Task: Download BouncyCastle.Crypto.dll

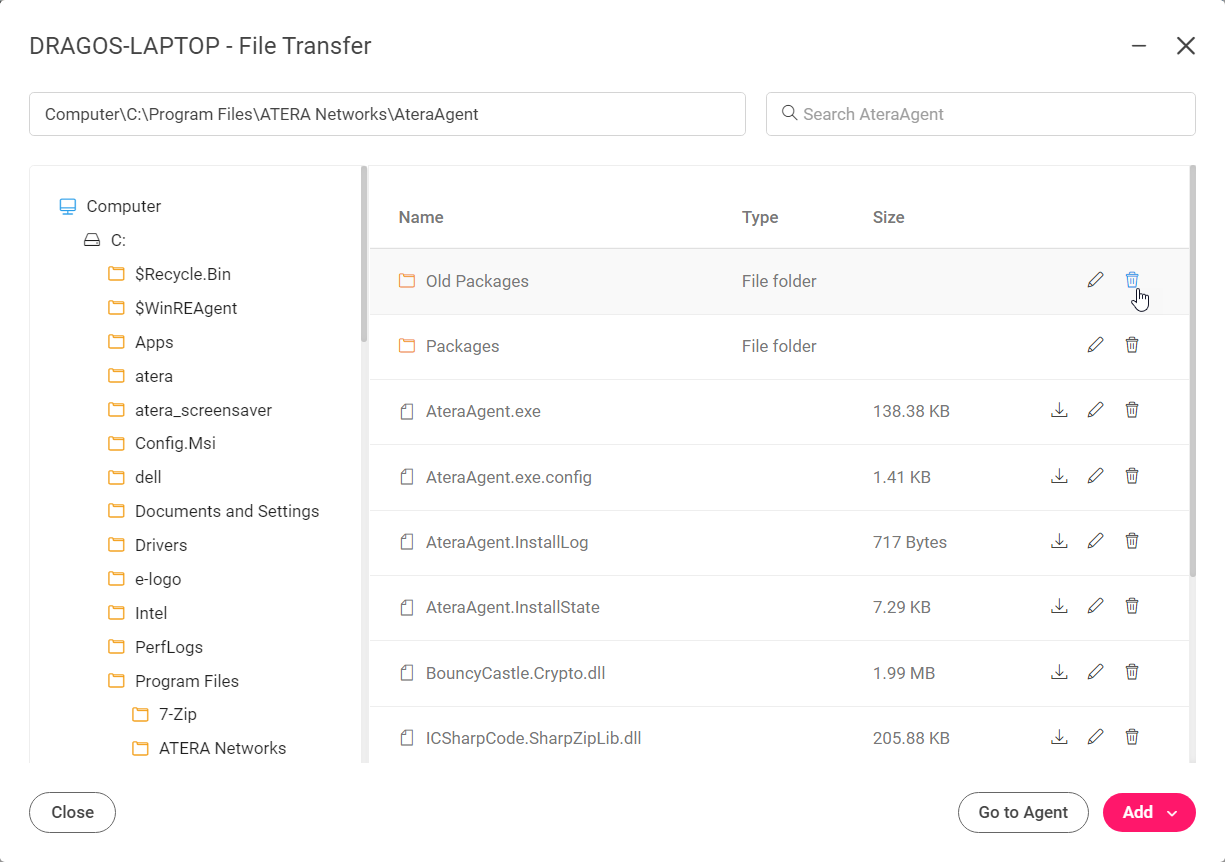Action: (1059, 672)
